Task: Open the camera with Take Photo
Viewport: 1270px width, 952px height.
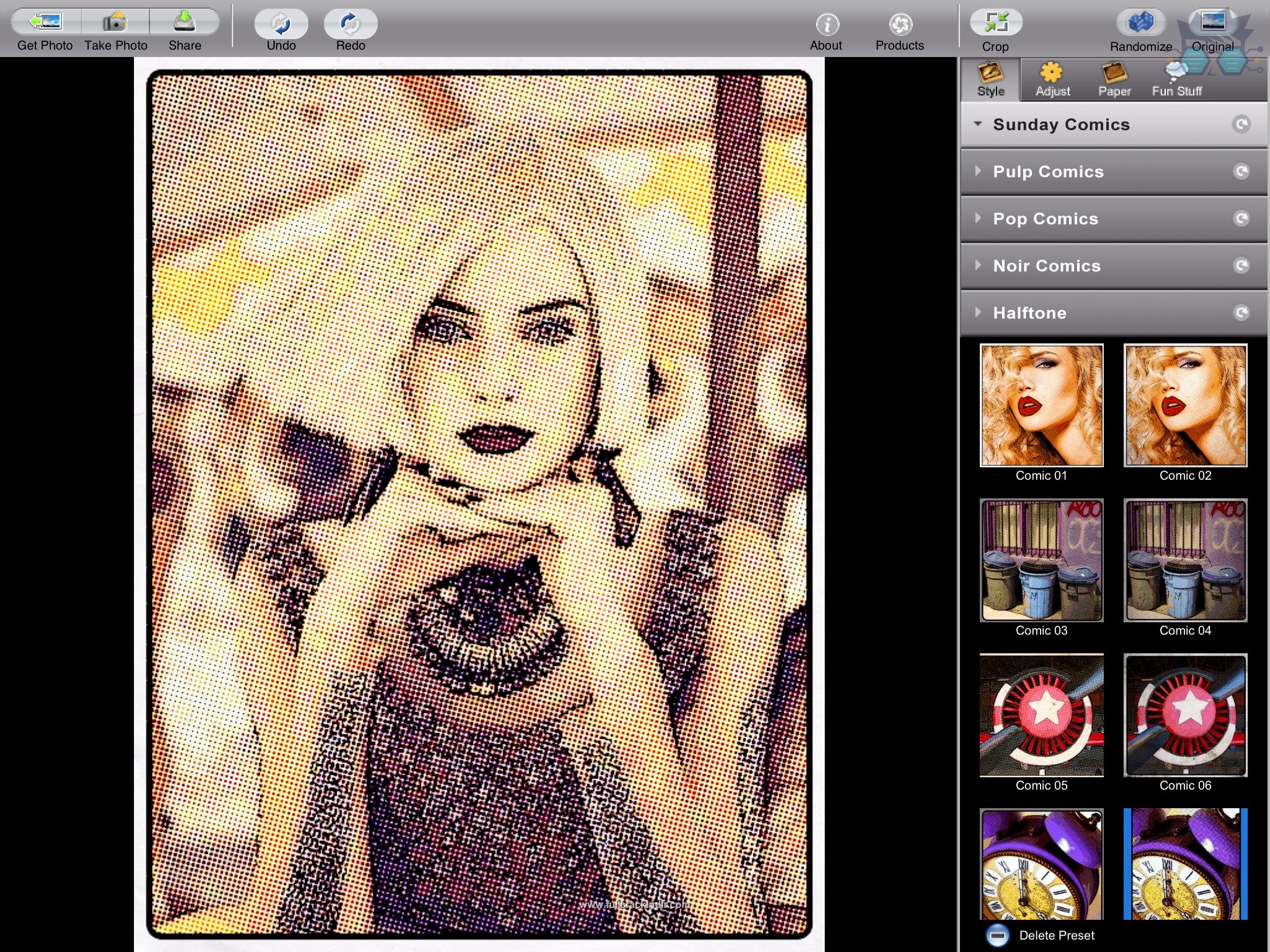Action: [115, 22]
